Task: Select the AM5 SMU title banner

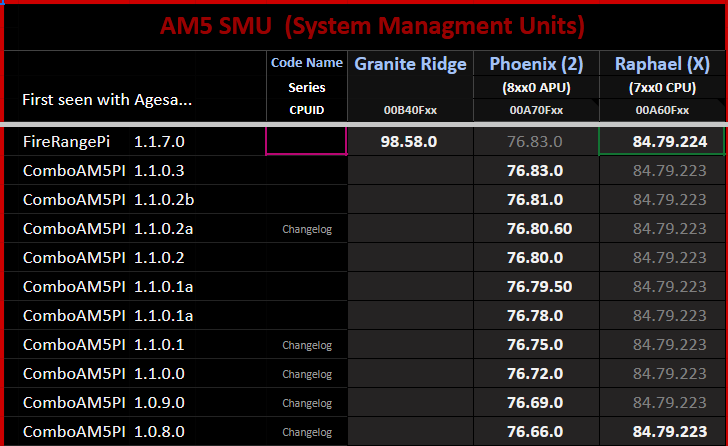Action: point(364,25)
